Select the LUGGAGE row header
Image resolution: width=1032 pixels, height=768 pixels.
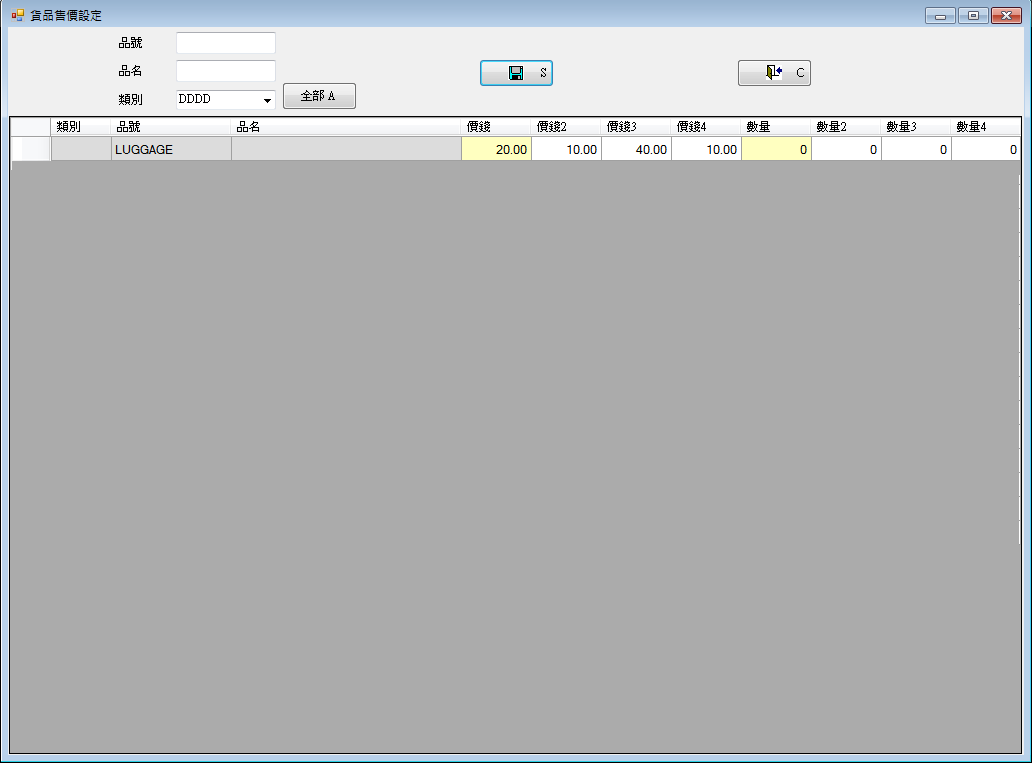[x=31, y=149]
